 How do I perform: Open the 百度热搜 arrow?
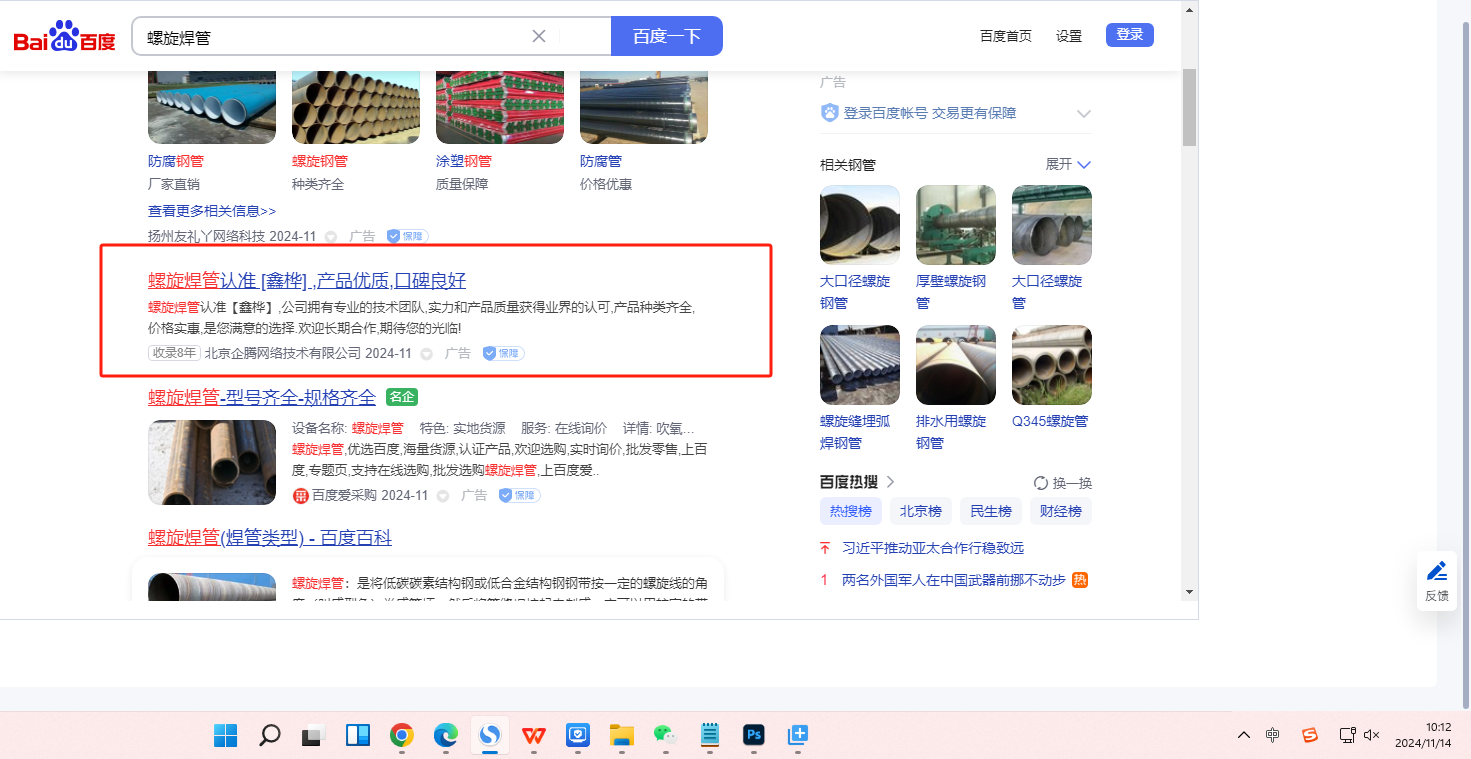[x=890, y=482]
